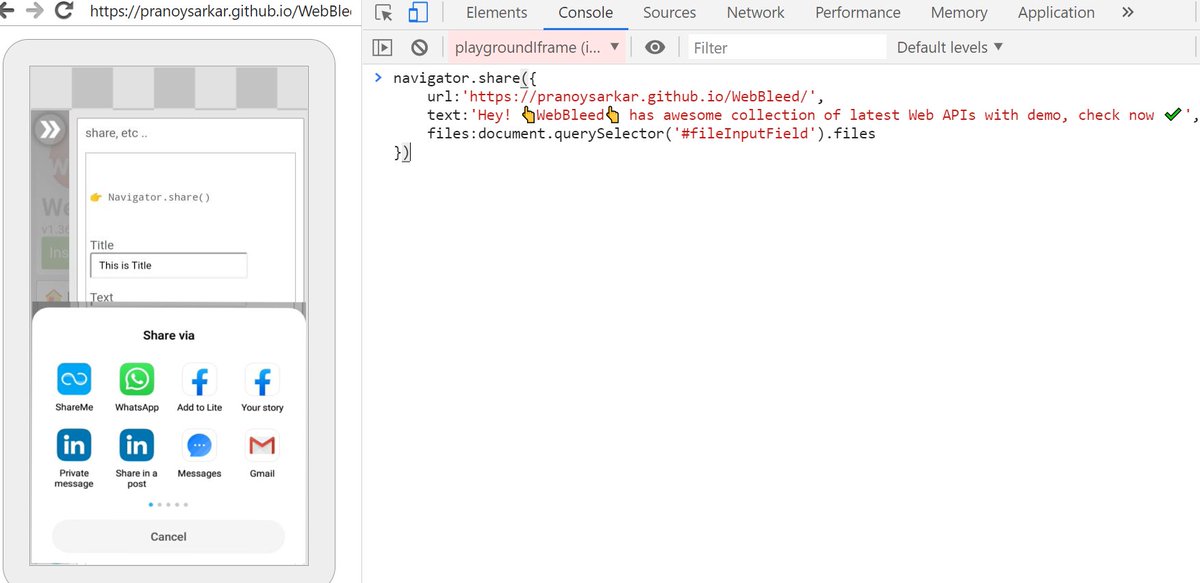Expand the sidebar with double-chevron button
Viewport: 1200px width, 583px height.
click(49, 129)
